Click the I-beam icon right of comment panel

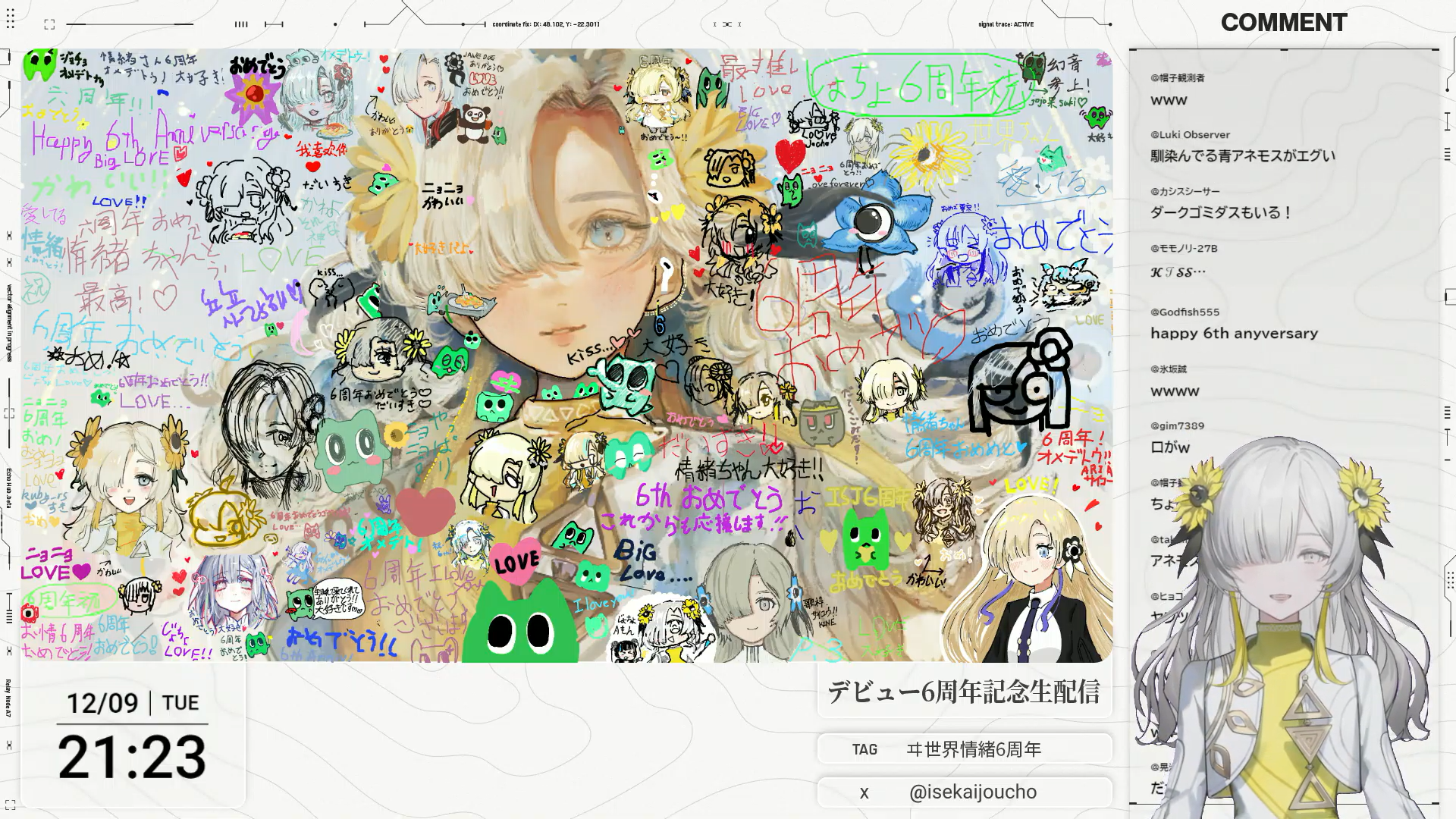(1447, 121)
